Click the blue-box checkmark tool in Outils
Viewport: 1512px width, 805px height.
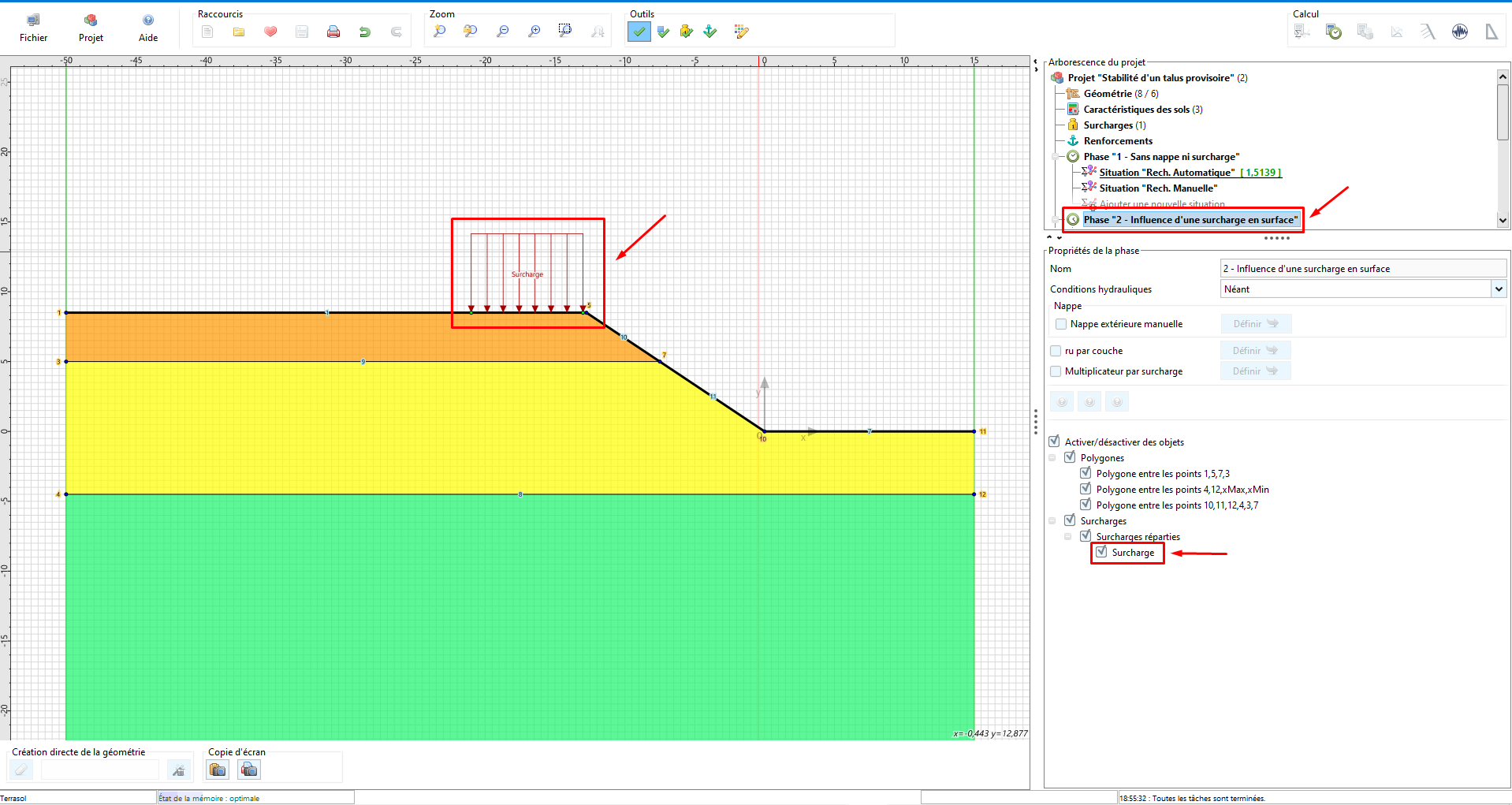[663, 32]
